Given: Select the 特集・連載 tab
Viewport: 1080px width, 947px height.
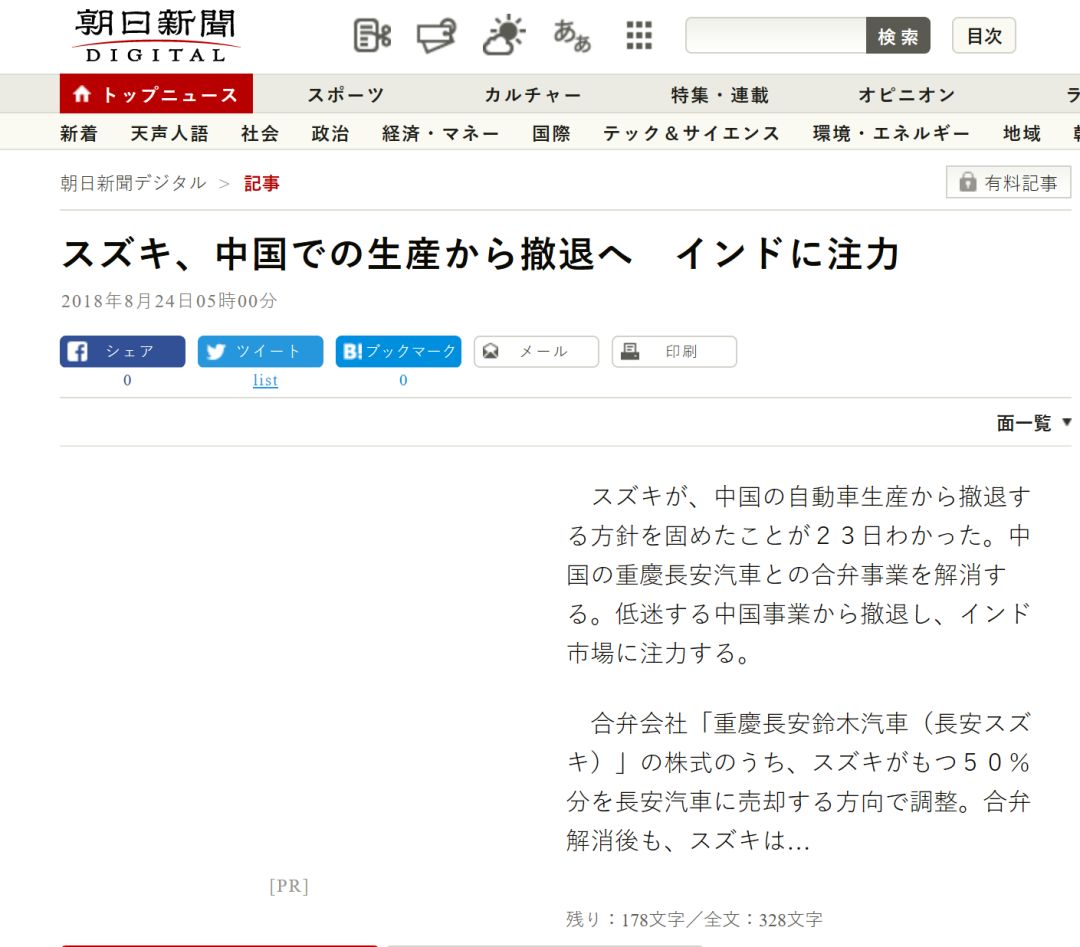Looking at the screenshot, I should pos(720,94).
